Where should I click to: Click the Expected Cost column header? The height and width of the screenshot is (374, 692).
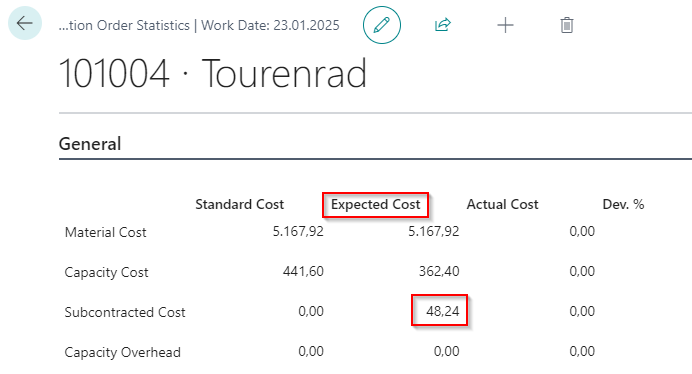pos(376,204)
